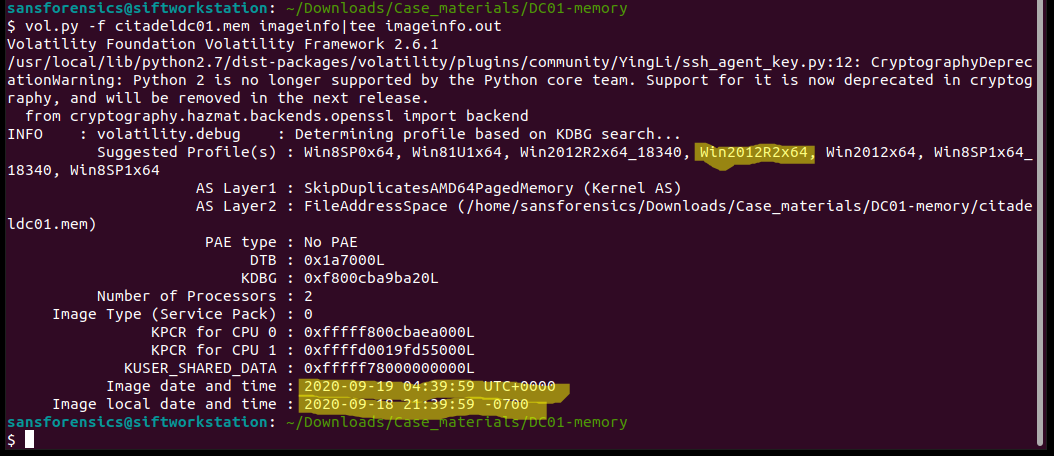The image size is (1054, 456).
Task: Click the terminal cursor block at bottom prompt
Action: 29,440
